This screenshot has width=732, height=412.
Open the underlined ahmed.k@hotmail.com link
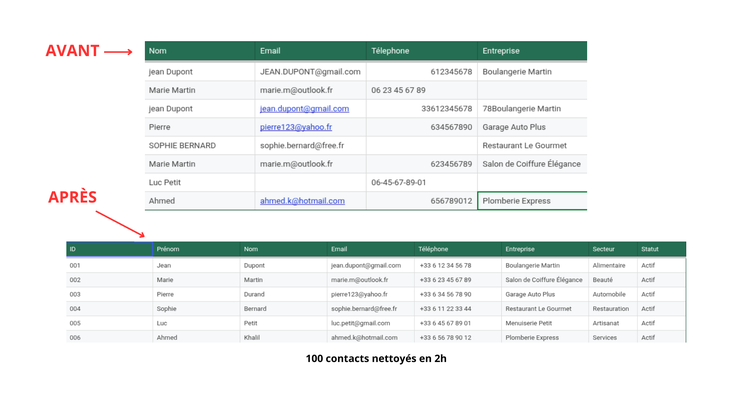tap(302, 201)
